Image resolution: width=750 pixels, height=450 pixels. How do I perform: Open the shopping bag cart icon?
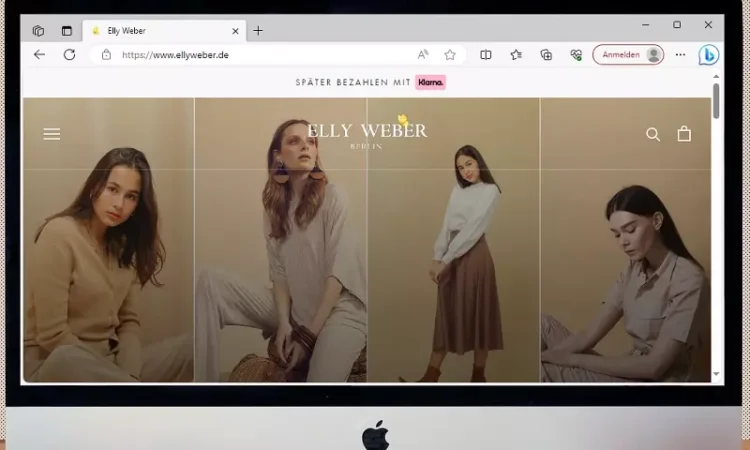tap(684, 134)
